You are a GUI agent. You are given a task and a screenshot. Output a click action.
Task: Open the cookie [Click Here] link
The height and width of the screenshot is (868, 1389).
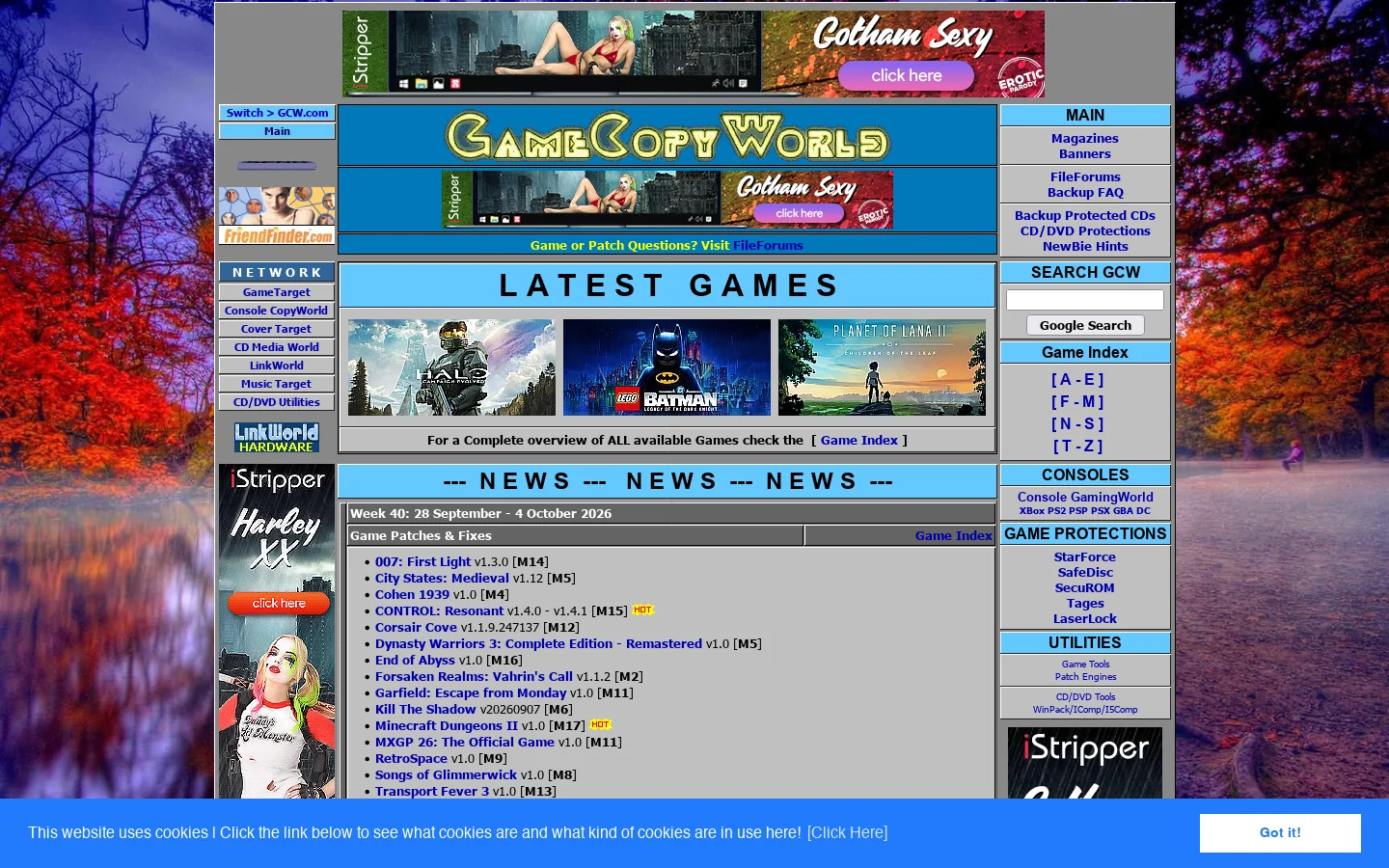point(847,832)
